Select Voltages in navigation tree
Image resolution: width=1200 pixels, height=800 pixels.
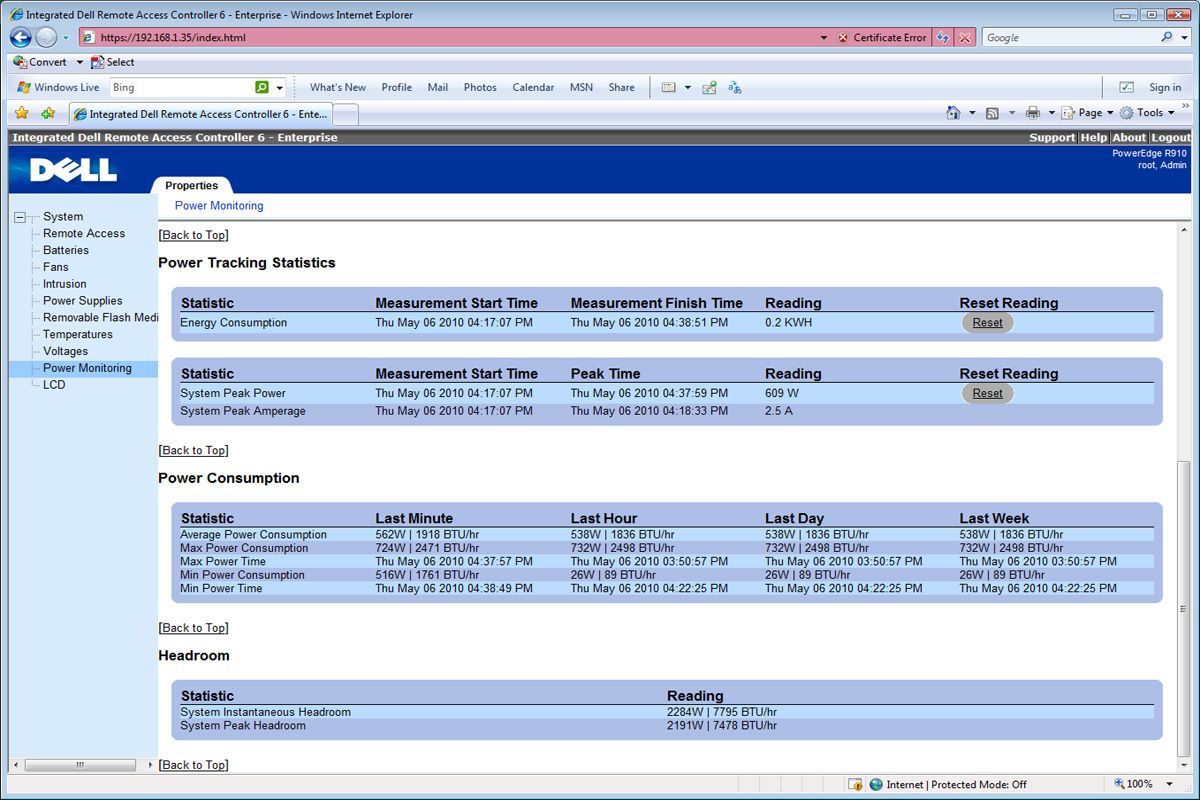click(x=66, y=352)
